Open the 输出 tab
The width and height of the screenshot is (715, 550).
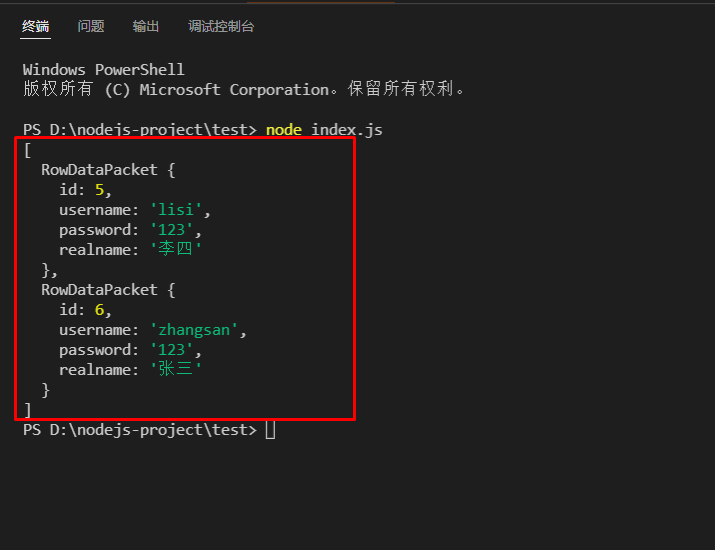pos(146,26)
